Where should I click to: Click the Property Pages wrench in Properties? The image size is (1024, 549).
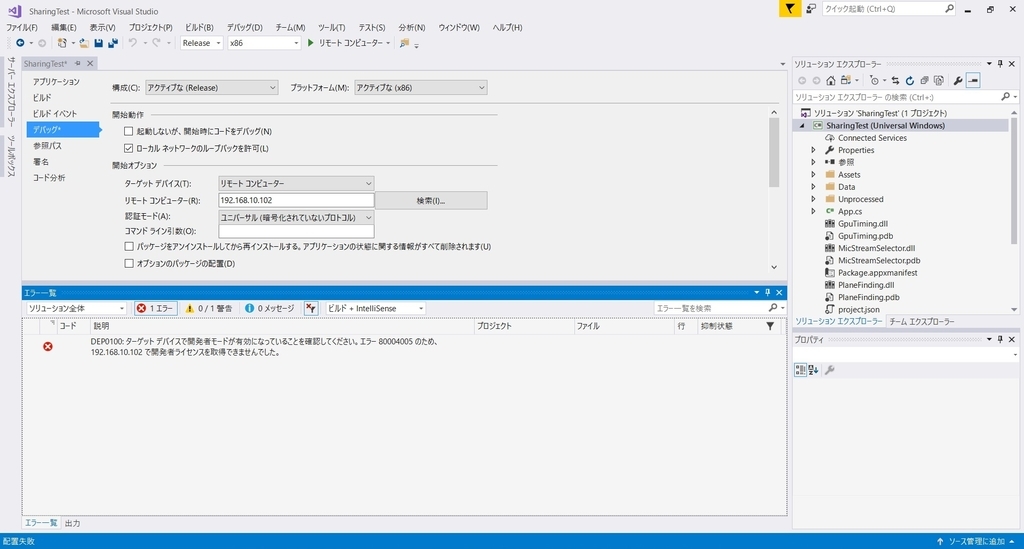pos(829,370)
